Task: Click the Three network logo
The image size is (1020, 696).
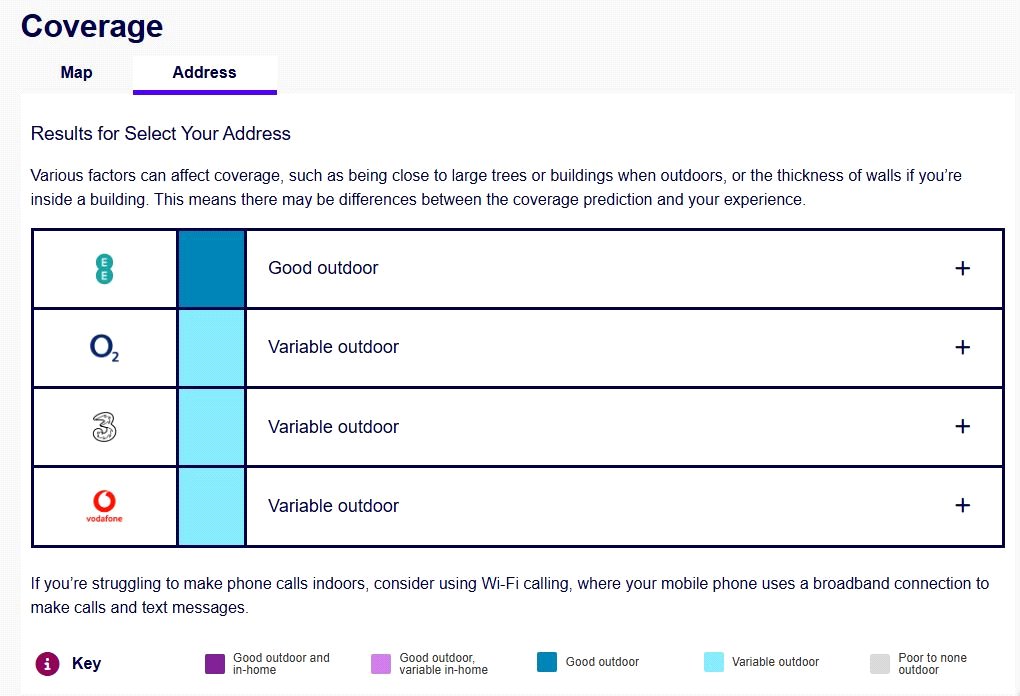Action: (x=104, y=427)
